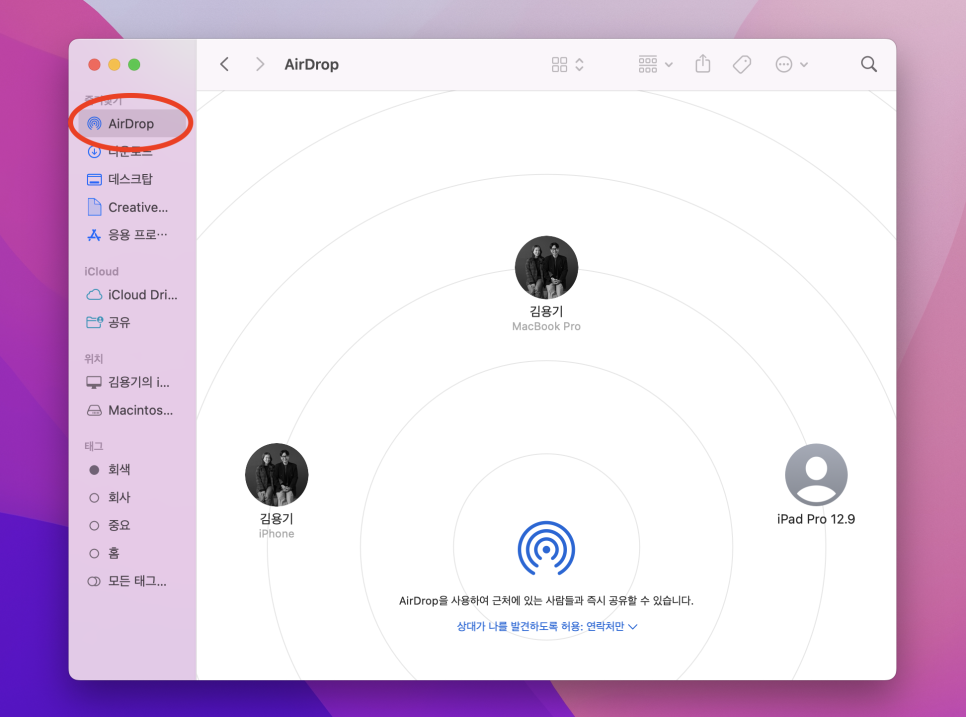Open 데스크탑 in the sidebar
The image size is (966, 717).
(x=132, y=179)
